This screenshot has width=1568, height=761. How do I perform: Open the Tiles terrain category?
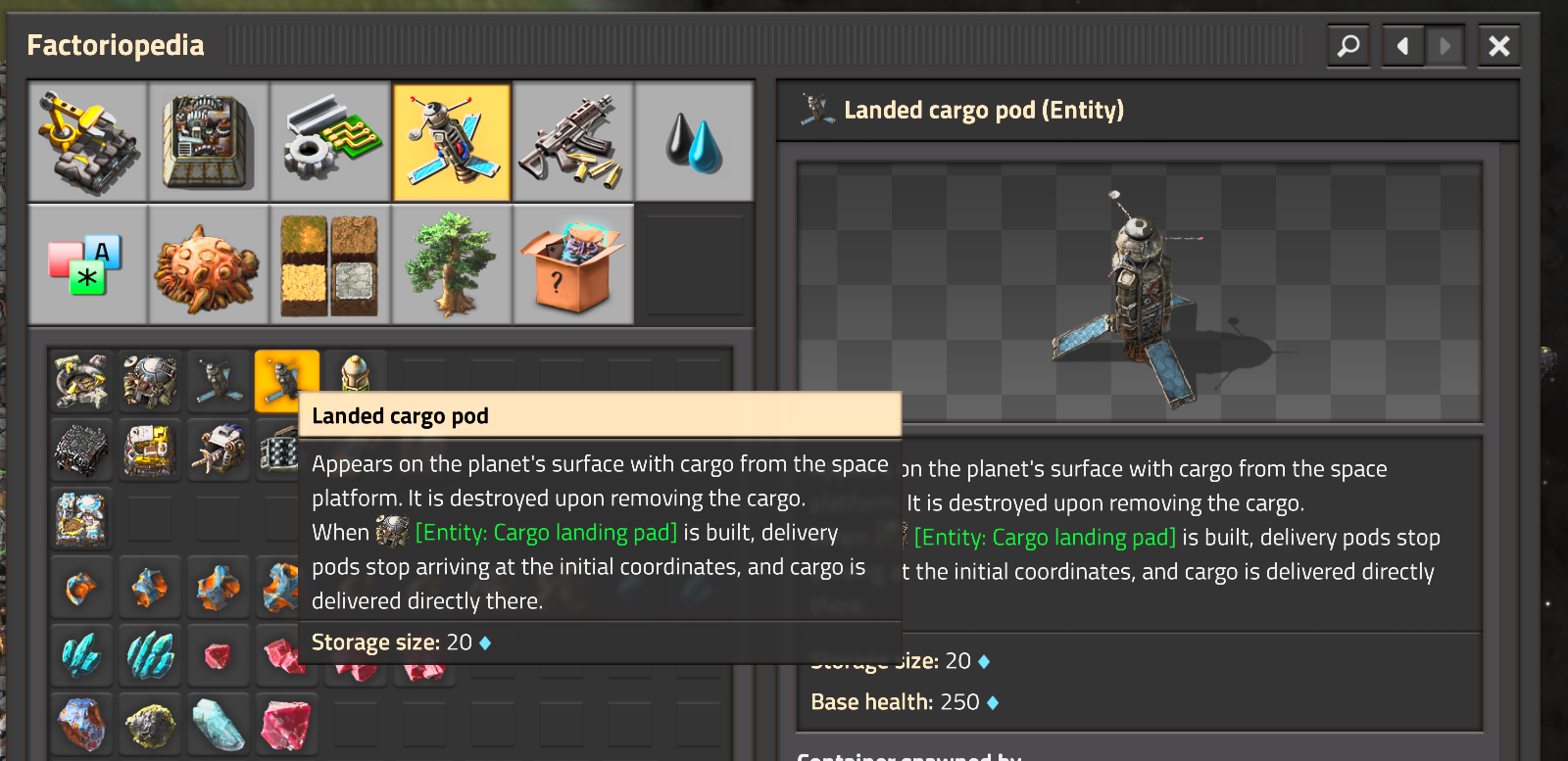click(330, 264)
